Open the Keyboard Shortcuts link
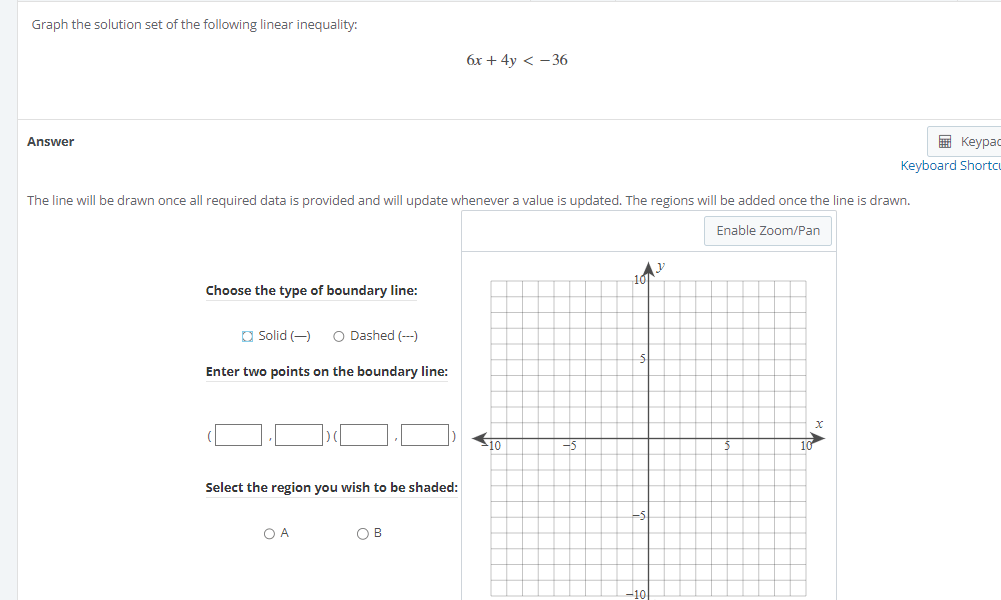This screenshot has width=1001, height=600. pos(951,165)
